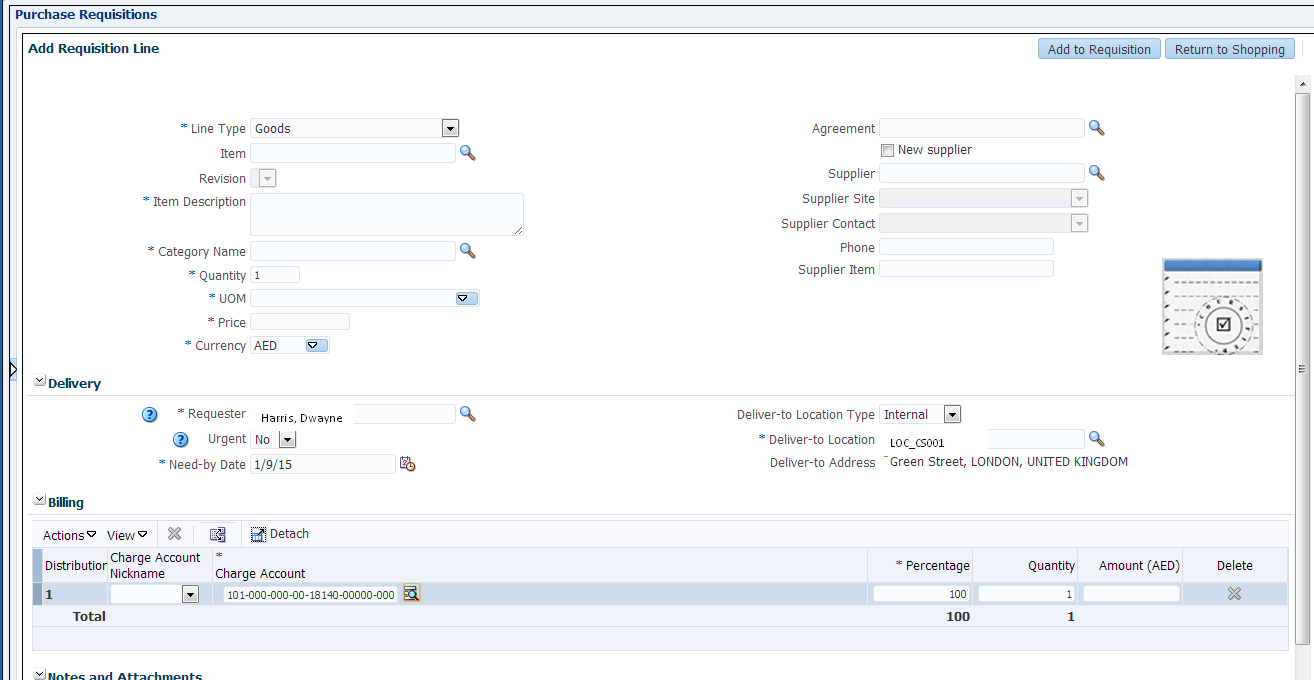Viewport: 1314px width, 680px height.
Task: Open the Category Name lookup
Action: tap(467, 250)
